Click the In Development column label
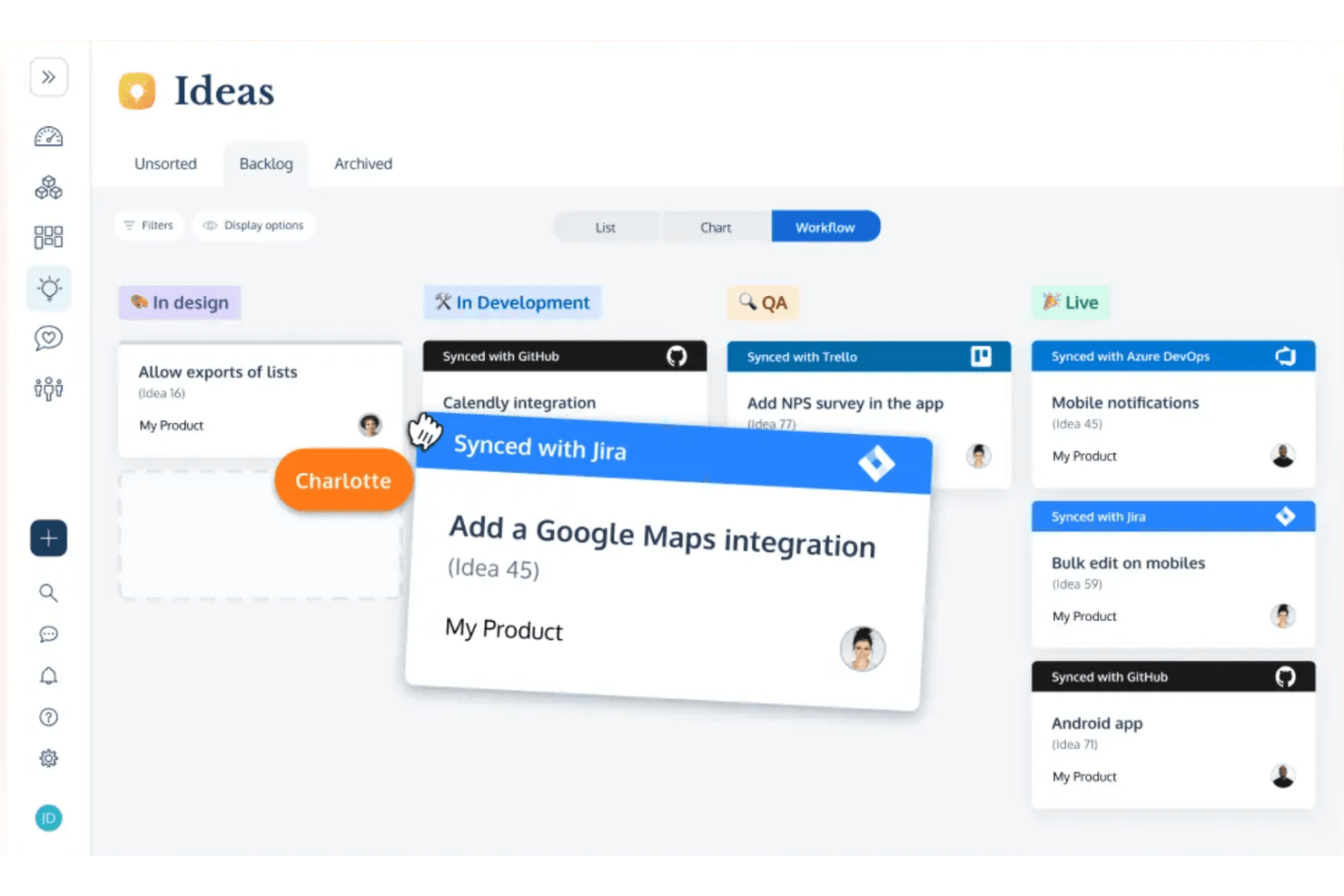Image resolution: width=1344 pixels, height=896 pixels. 512,303
